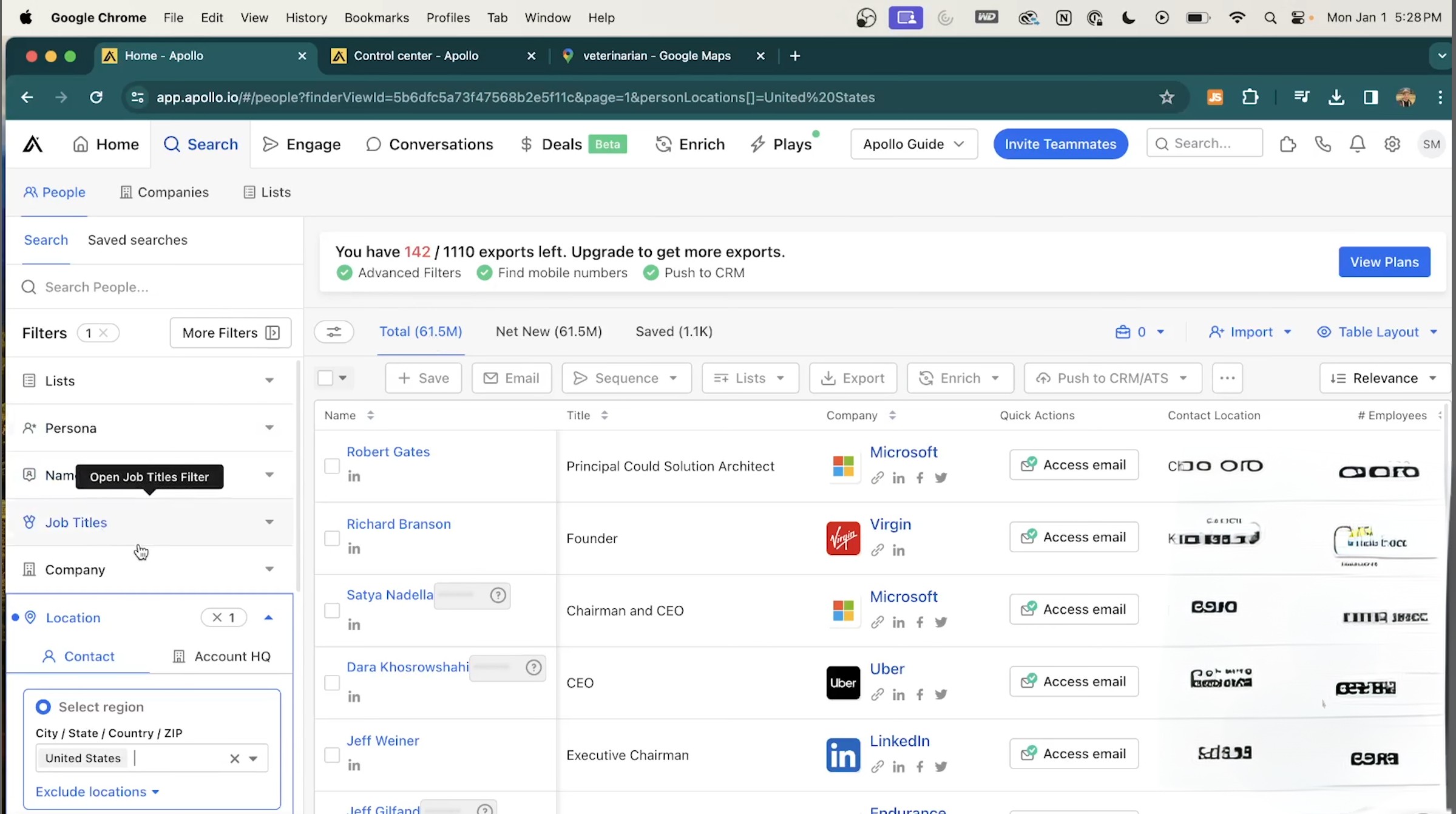Open the help icon next to Satya Nadella

498,595
